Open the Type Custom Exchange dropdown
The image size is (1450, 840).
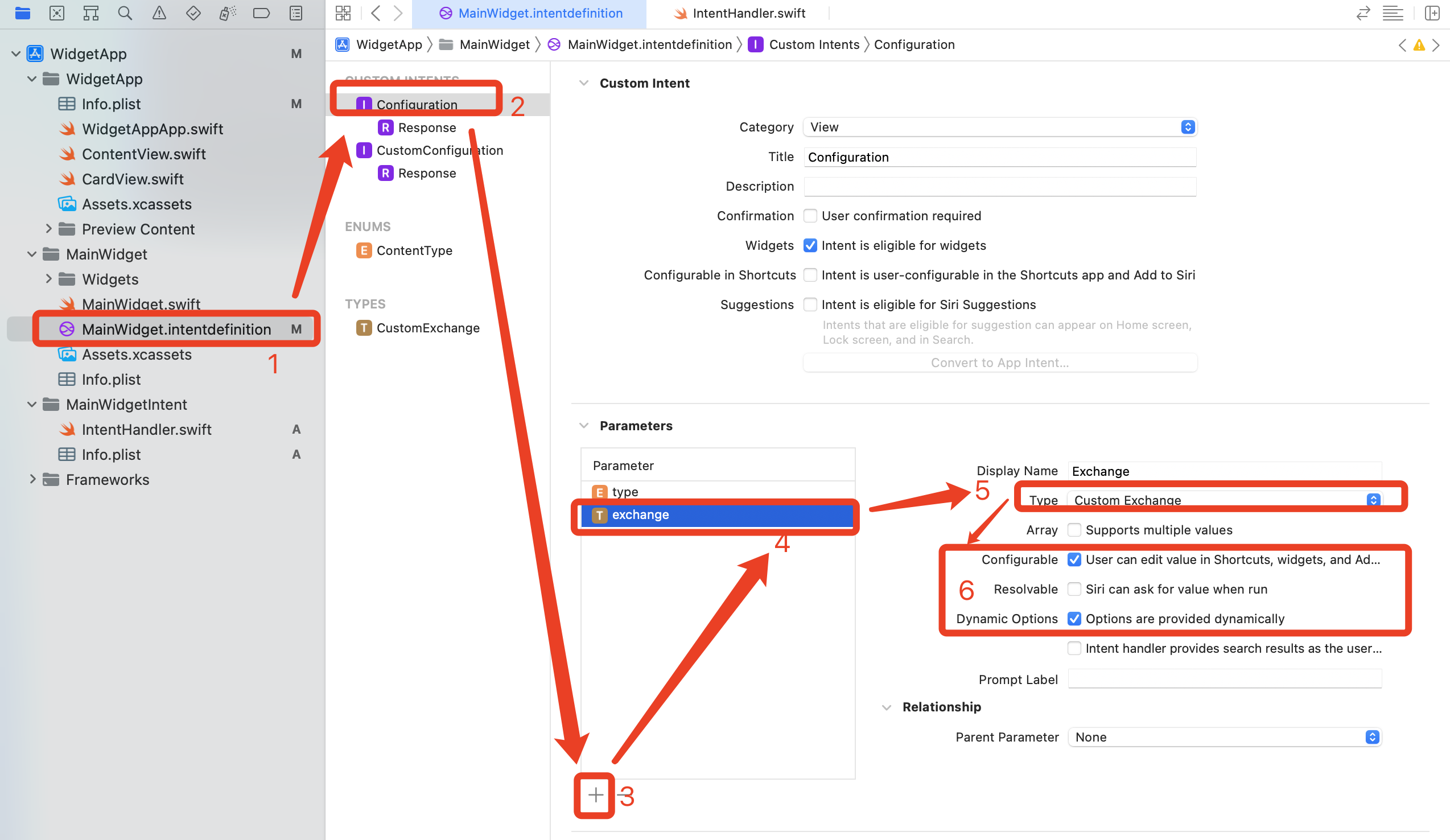pos(1225,500)
